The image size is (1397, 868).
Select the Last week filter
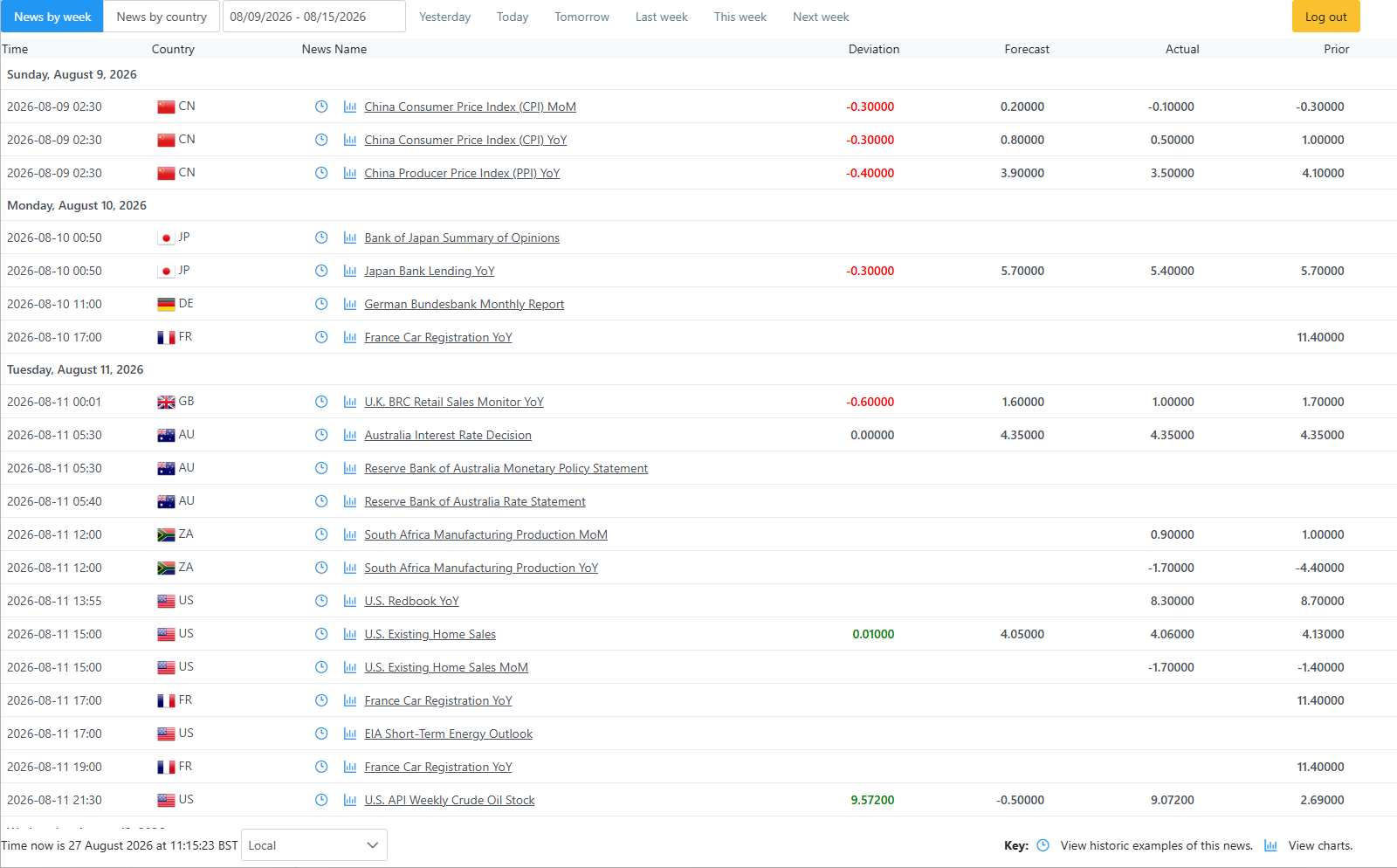(662, 17)
